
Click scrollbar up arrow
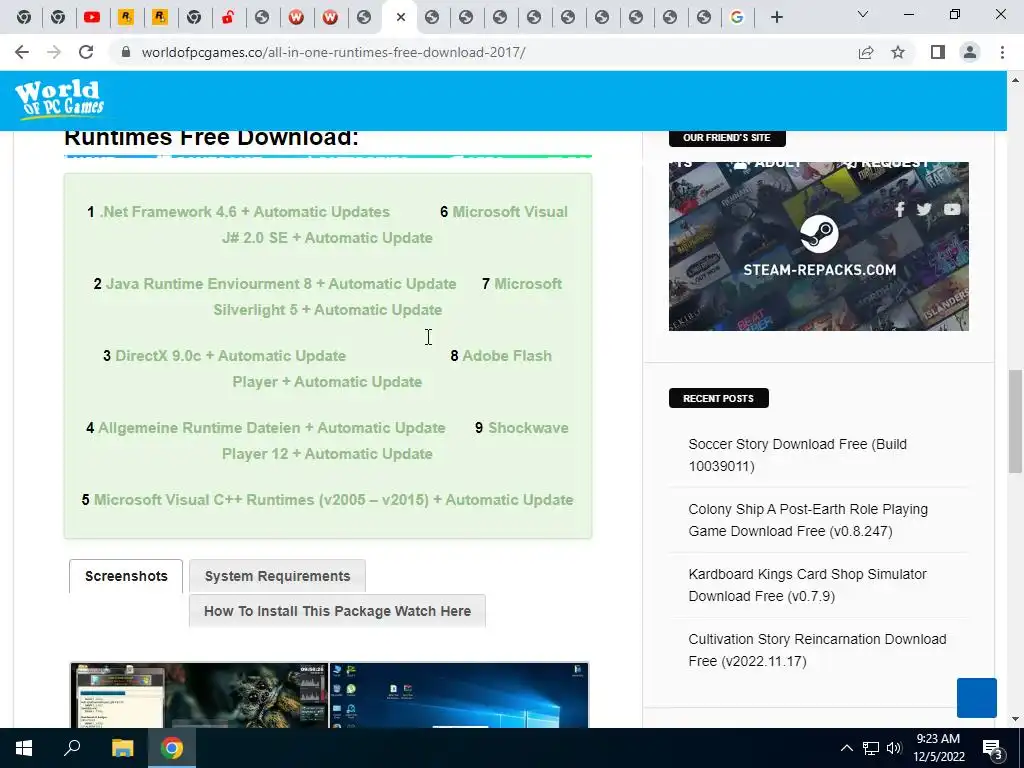click(1015, 80)
